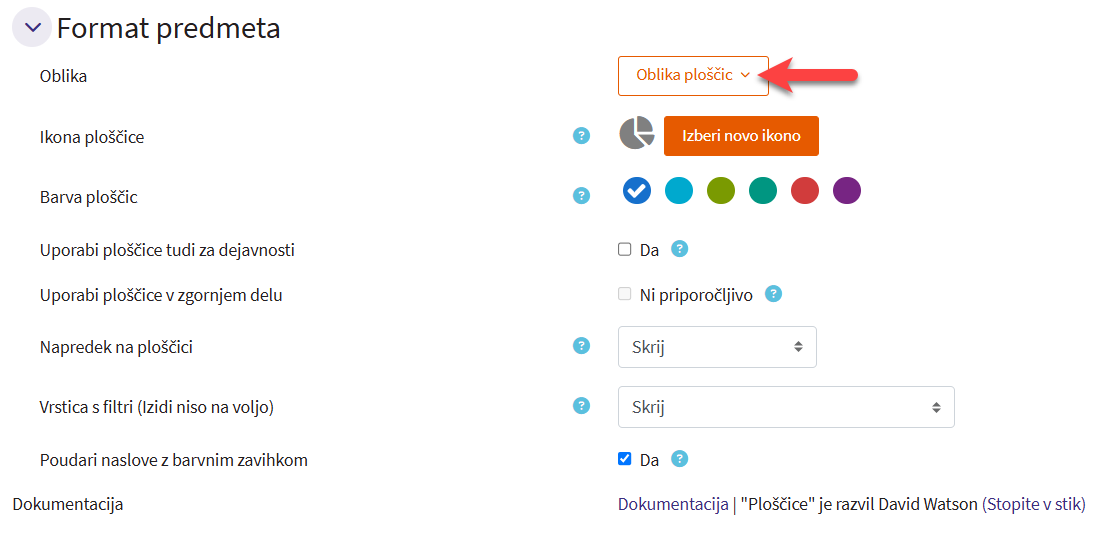Open the Dokumentacija link

pos(673,504)
